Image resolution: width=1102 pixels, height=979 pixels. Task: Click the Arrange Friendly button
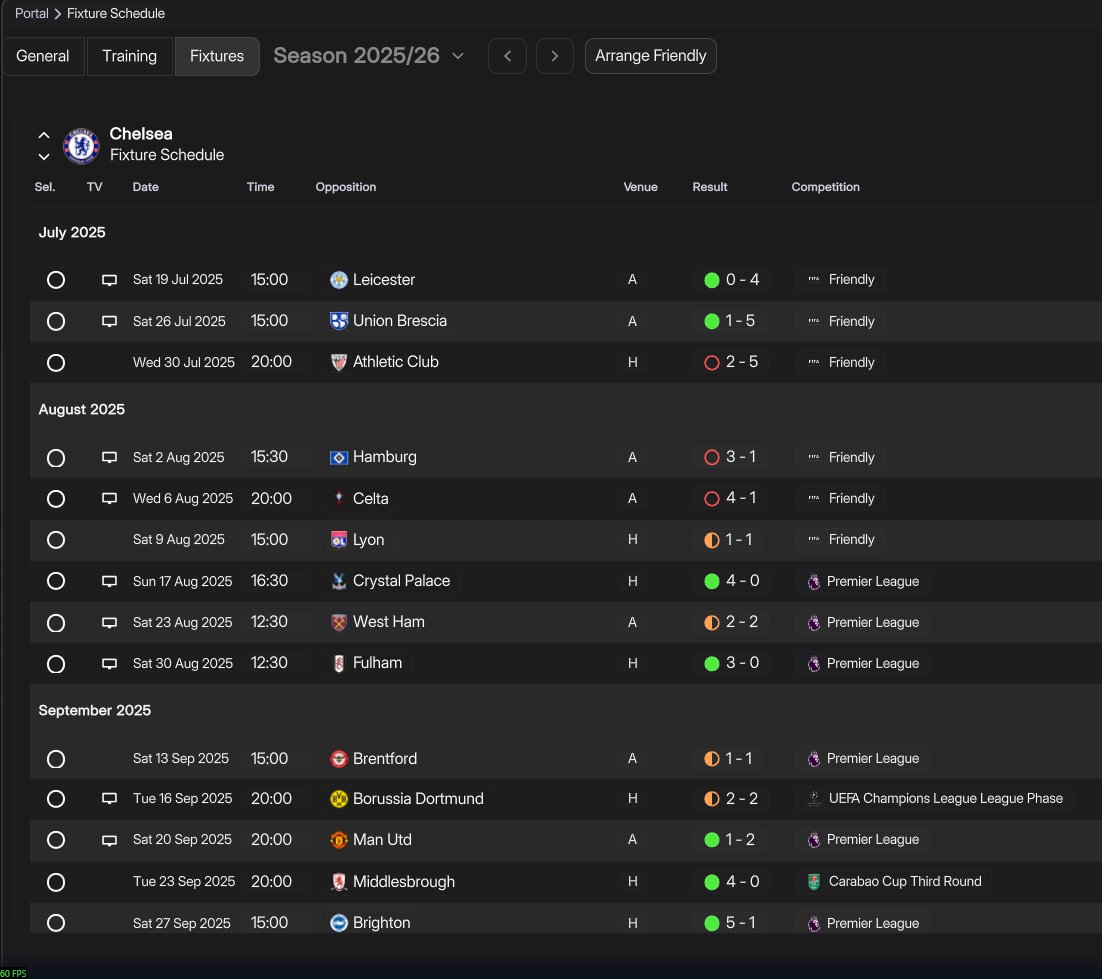point(651,56)
